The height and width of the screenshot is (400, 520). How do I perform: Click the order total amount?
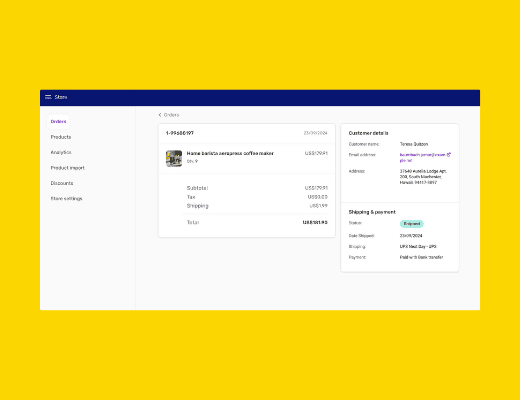(x=315, y=222)
